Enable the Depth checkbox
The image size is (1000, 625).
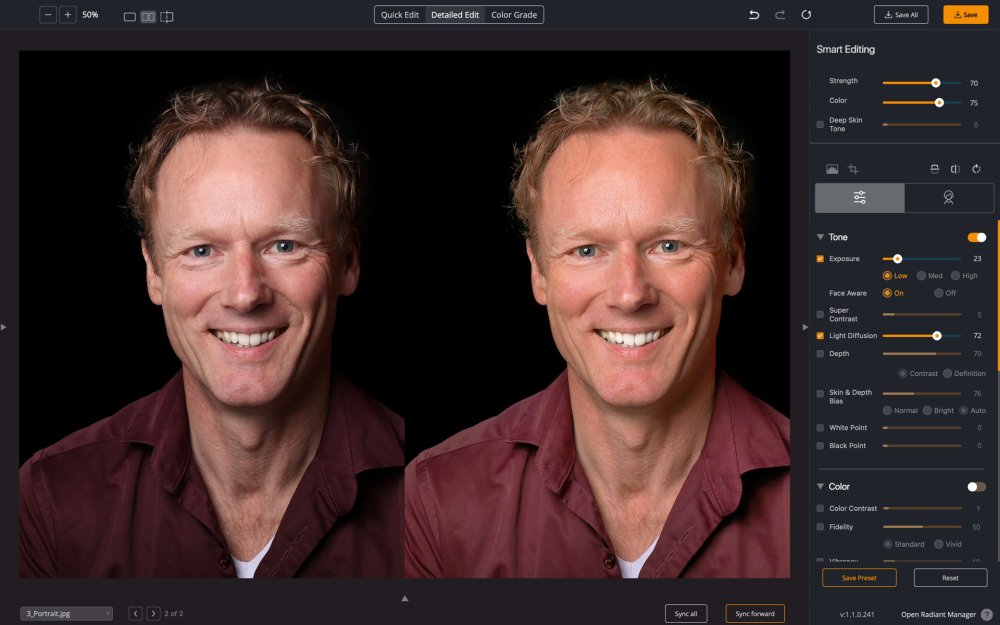coord(820,353)
